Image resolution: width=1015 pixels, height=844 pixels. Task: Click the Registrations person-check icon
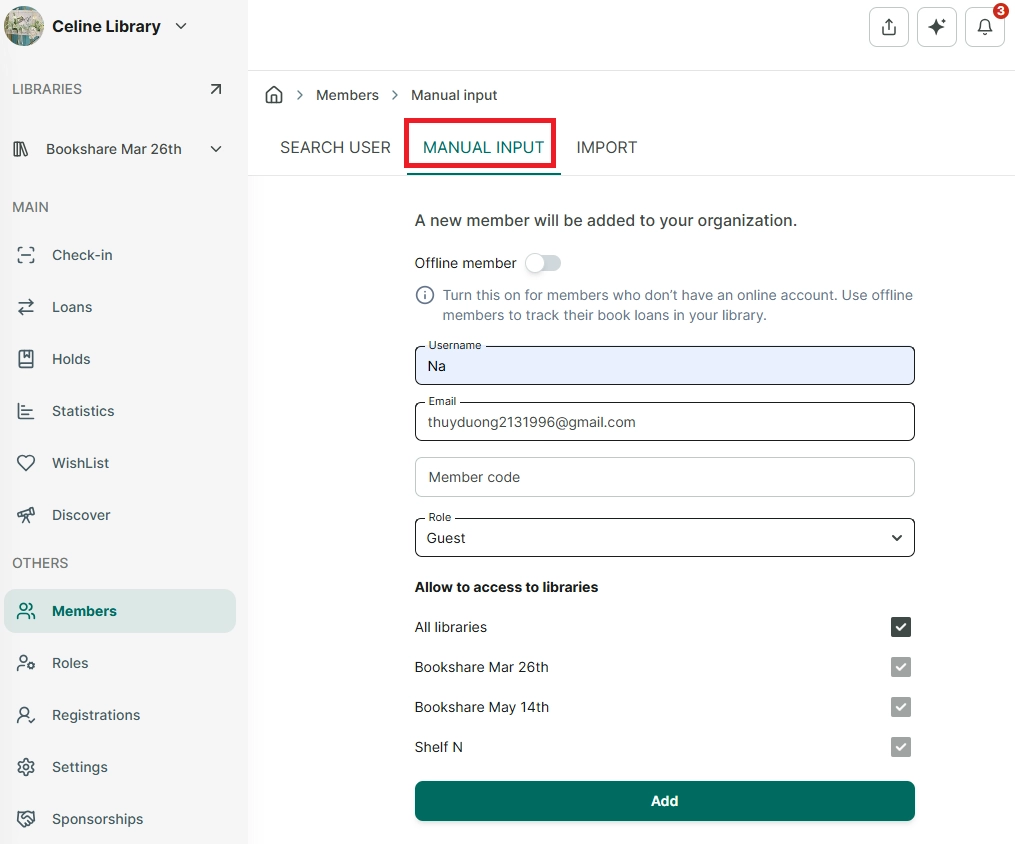click(26, 715)
